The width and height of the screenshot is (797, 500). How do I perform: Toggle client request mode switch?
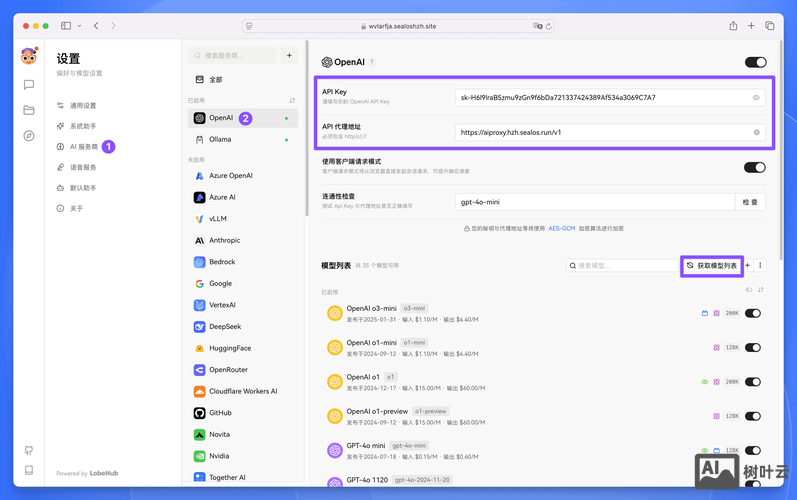tap(755, 167)
